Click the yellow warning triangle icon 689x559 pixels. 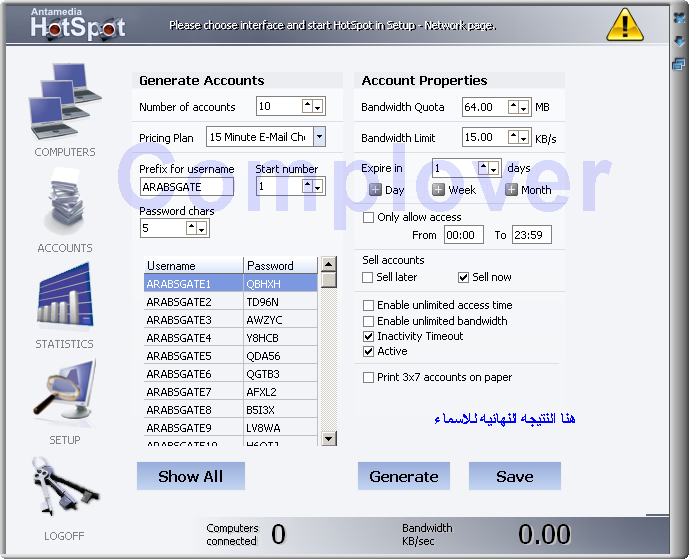626,23
